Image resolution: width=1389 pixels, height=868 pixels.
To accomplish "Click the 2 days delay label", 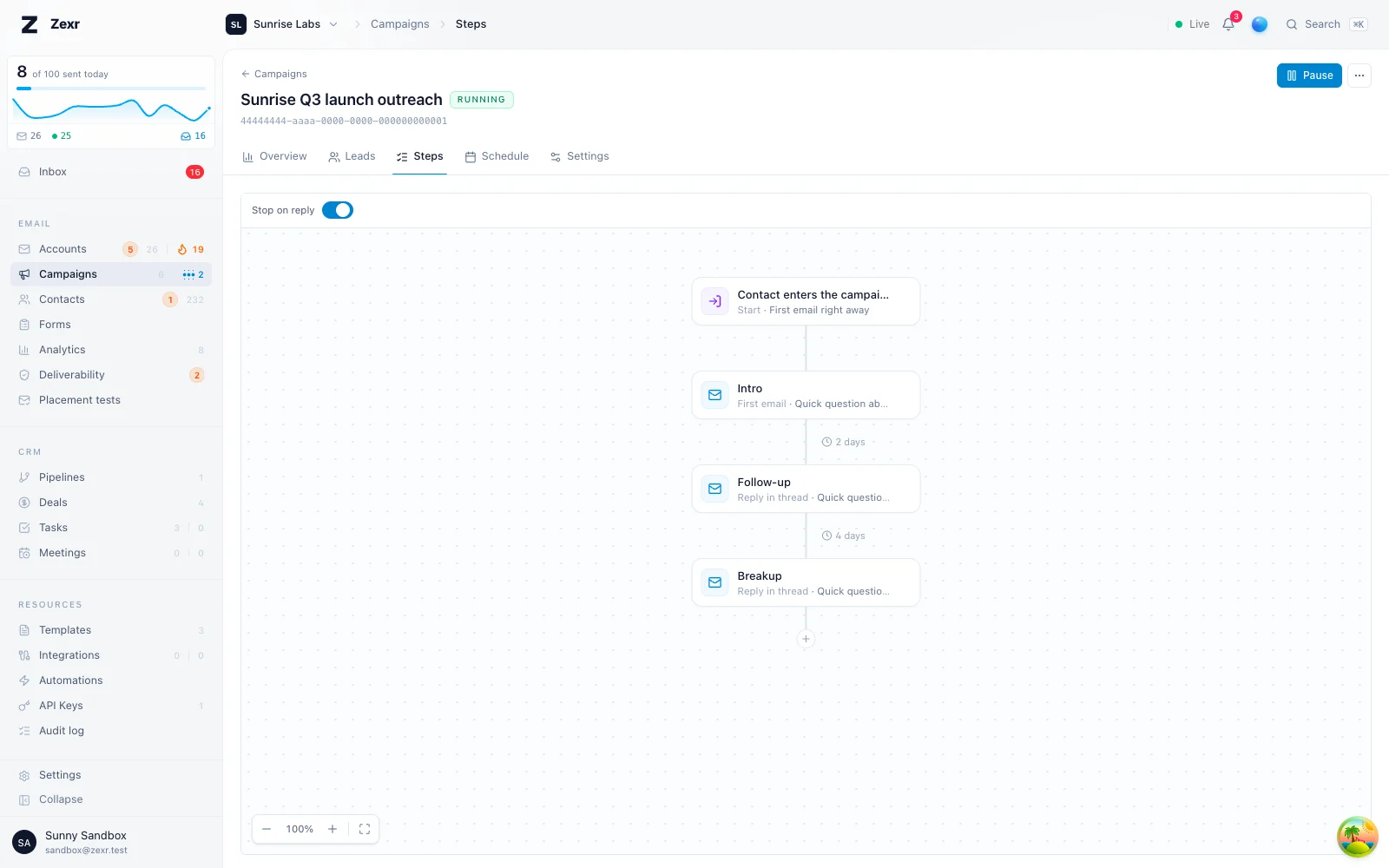I will point(844,442).
